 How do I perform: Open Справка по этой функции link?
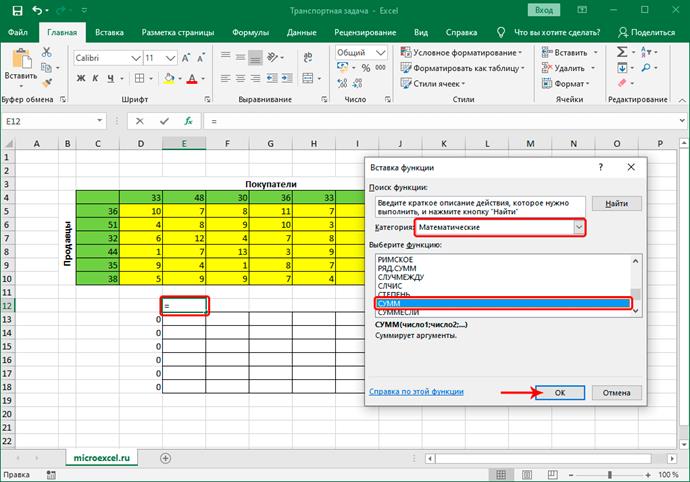pyautogui.click(x=416, y=391)
